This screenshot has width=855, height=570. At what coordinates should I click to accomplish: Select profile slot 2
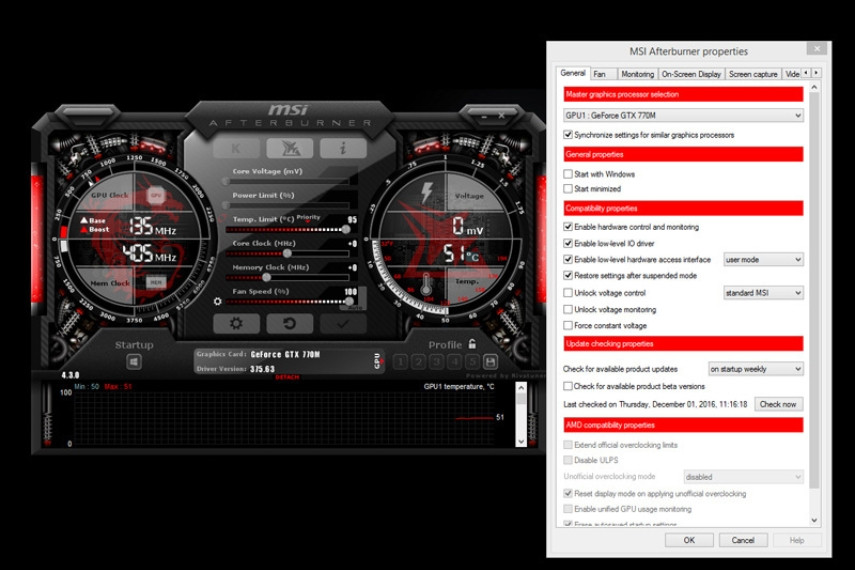pyautogui.click(x=418, y=362)
